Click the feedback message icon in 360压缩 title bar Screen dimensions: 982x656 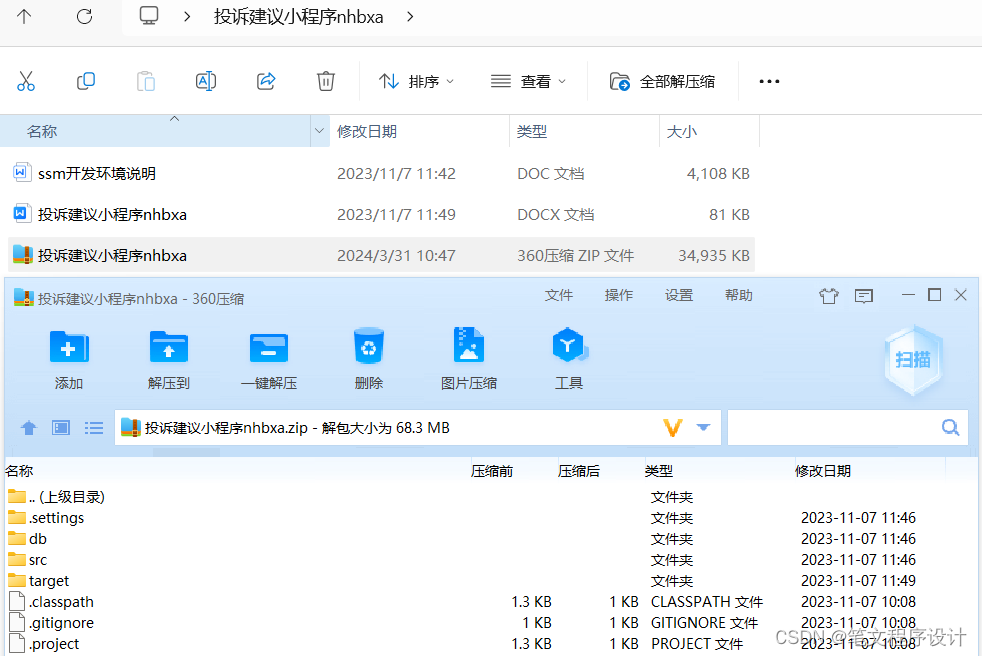click(864, 296)
